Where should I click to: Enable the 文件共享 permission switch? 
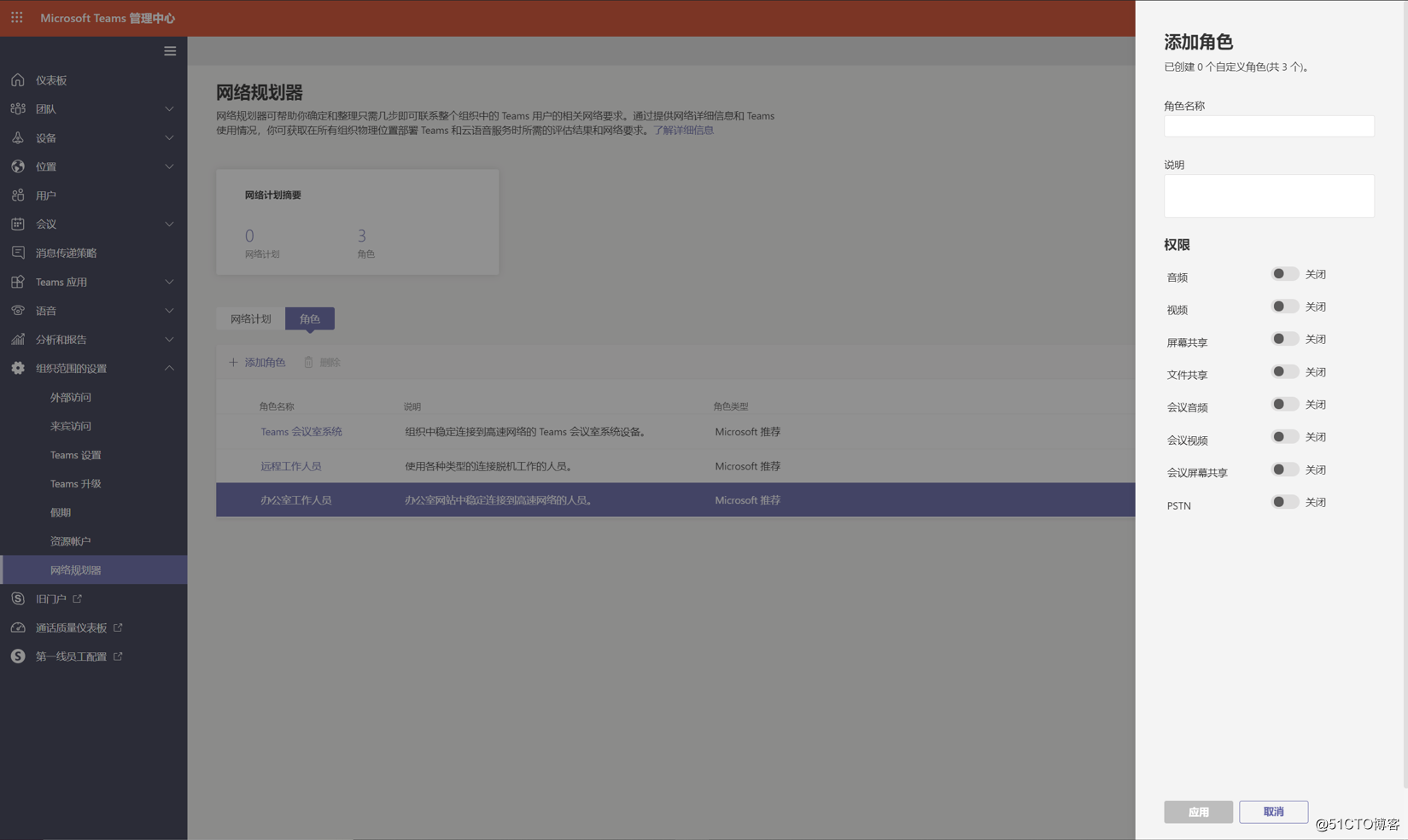(x=1285, y=371)
